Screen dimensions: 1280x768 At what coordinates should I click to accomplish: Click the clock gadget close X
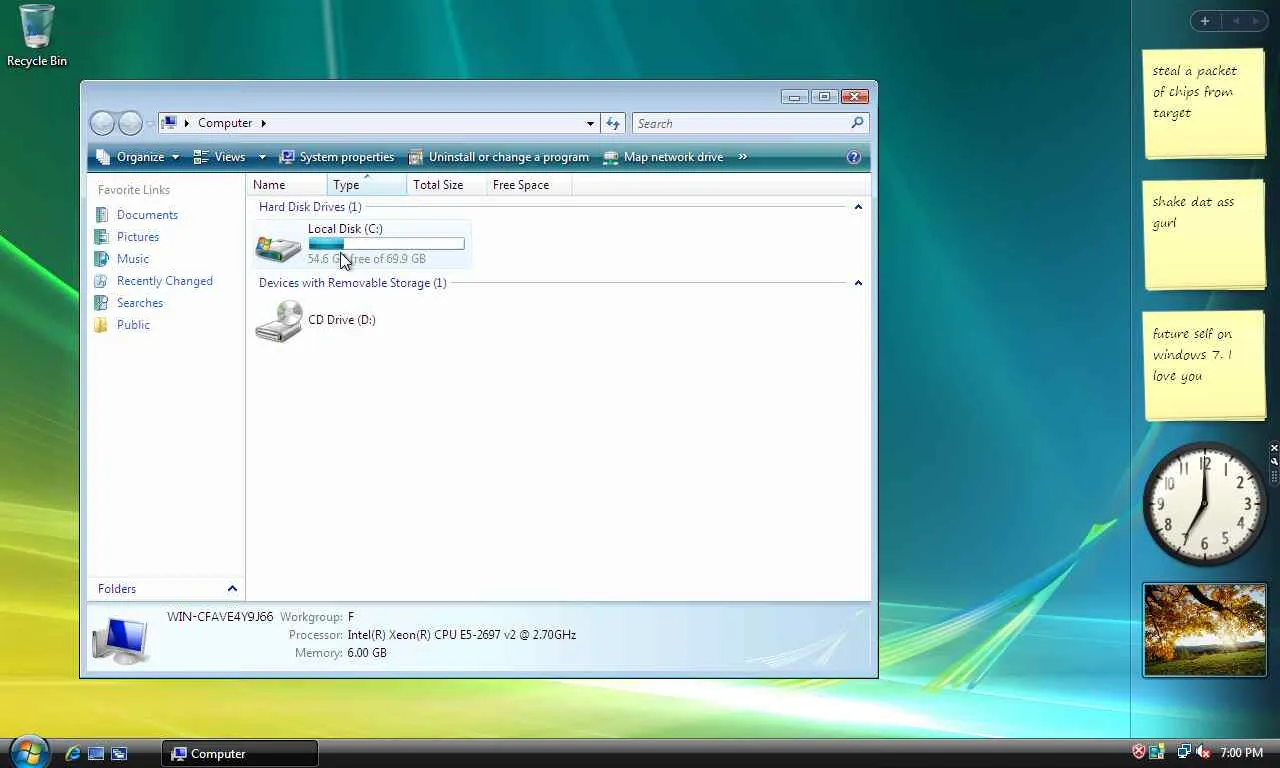coord(1274,448)
